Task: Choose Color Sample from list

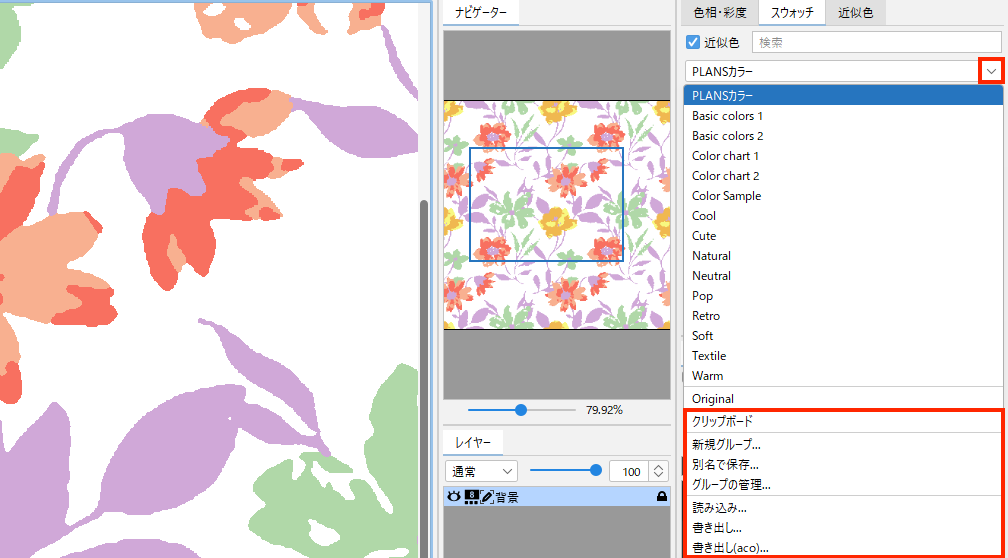Action: [843, 196]
